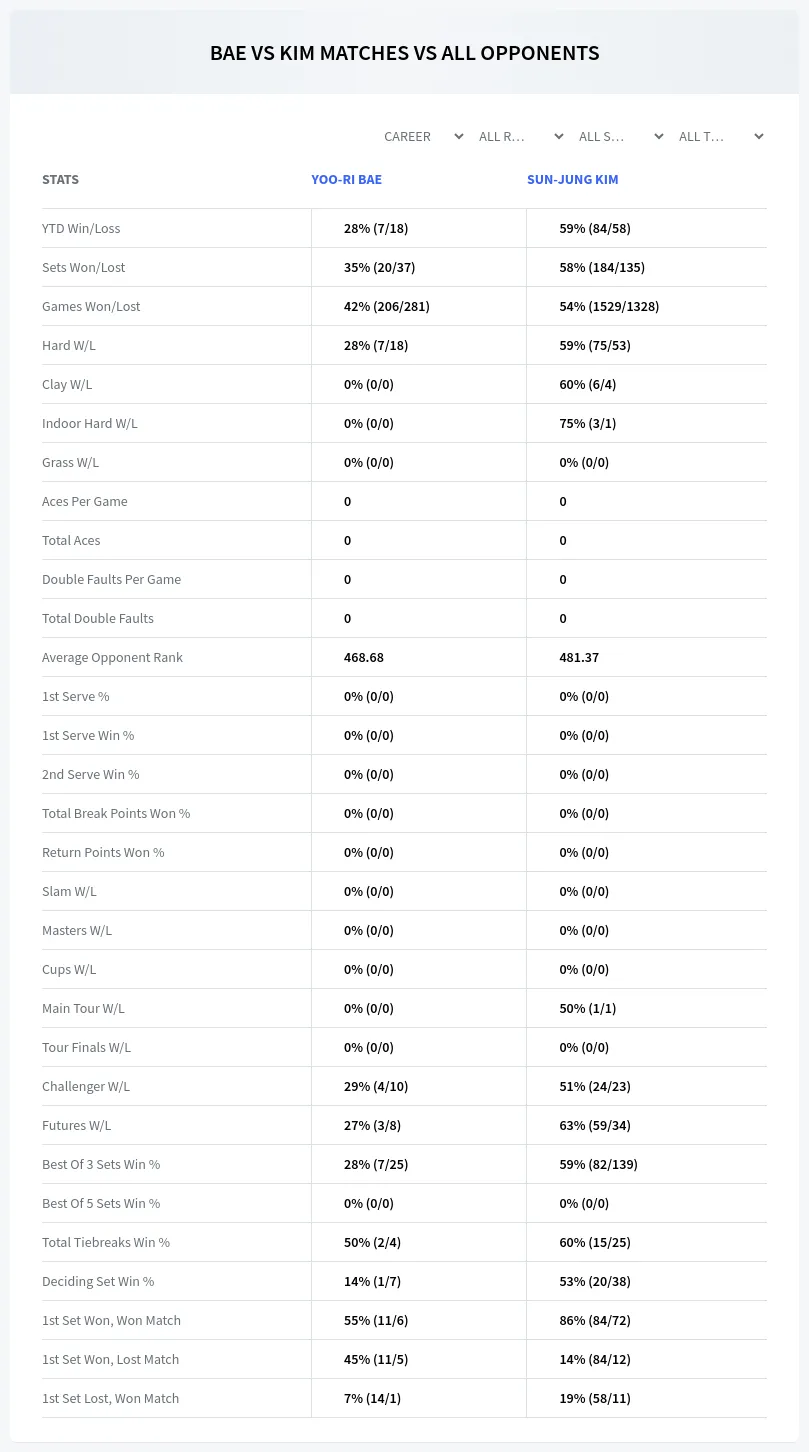Click the STATS column header
Screen dimensions: 809x1452
point(60,180)
